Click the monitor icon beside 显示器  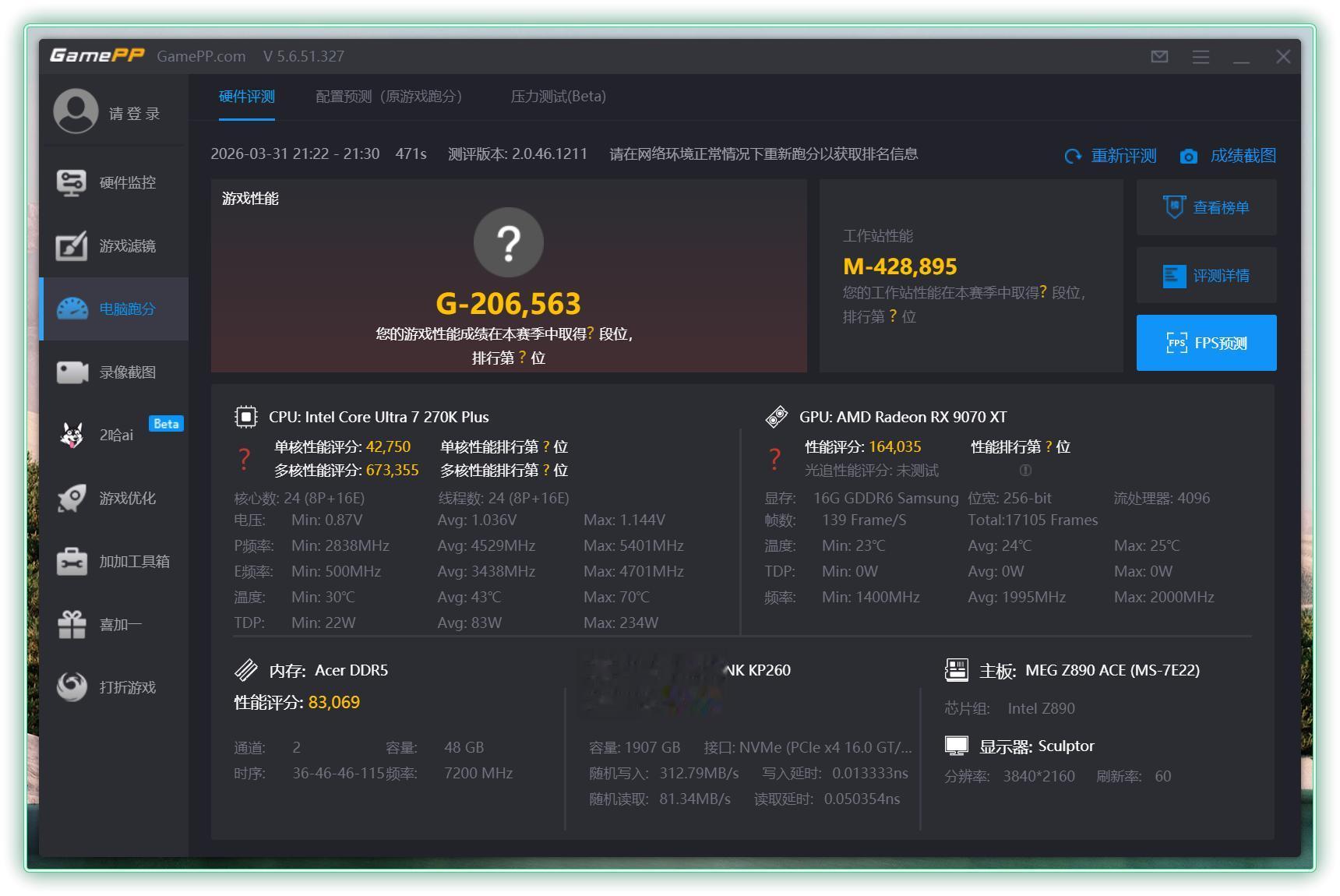point(956,746)
